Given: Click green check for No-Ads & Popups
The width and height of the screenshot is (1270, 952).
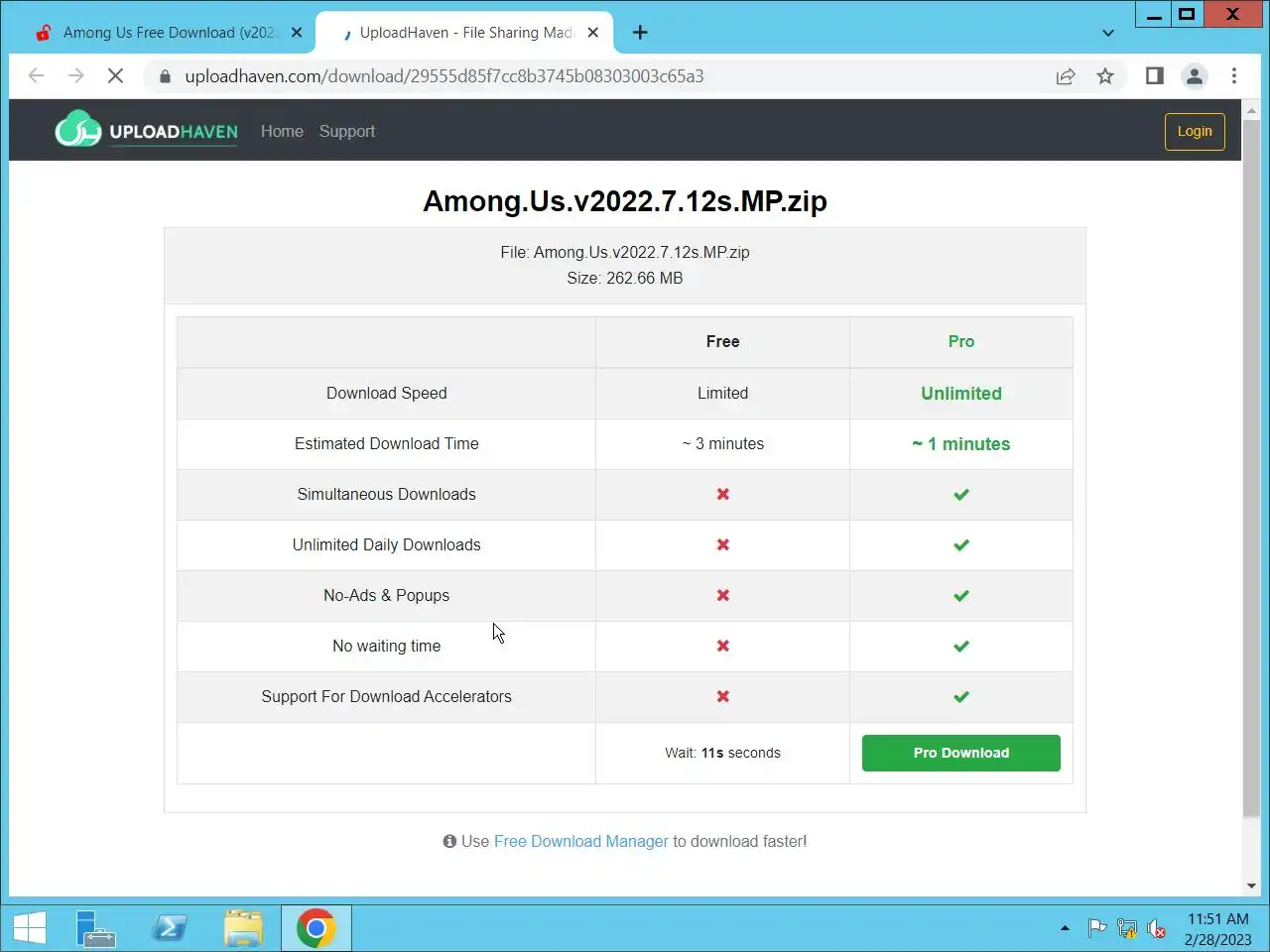Looking at the screenshot, I should (961, 595).
